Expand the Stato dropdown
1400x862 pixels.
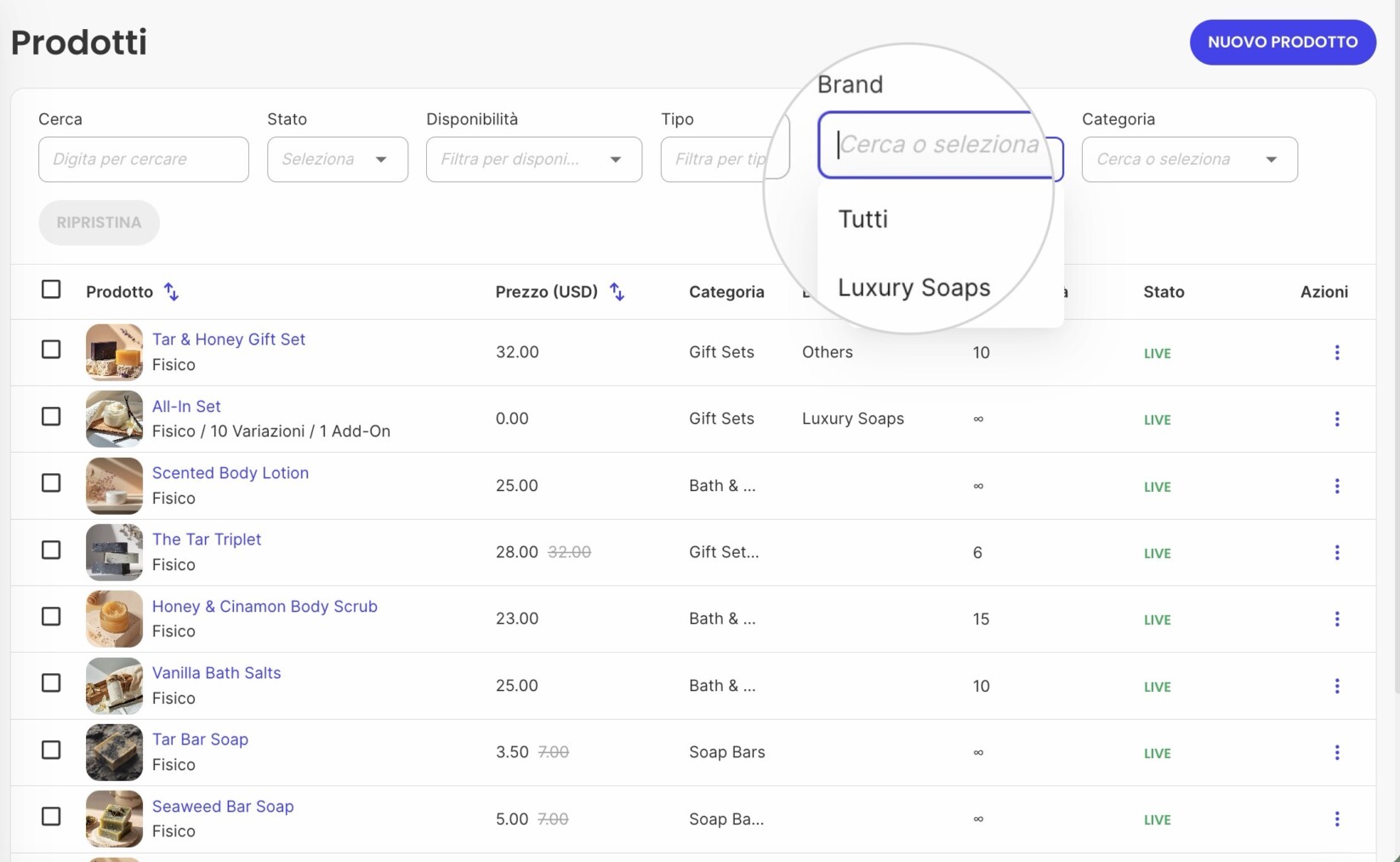(x=338, y=159)
